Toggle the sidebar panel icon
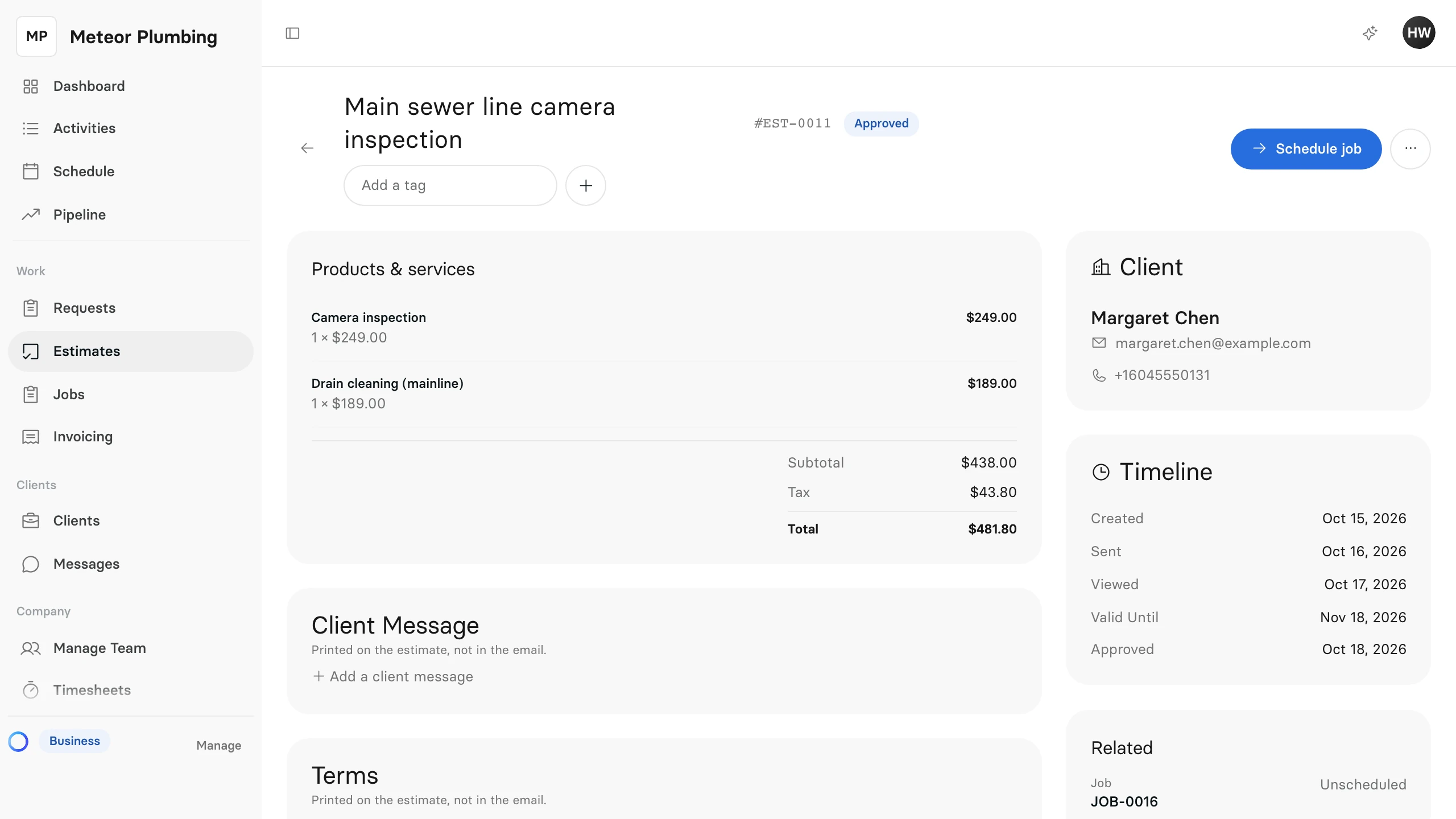Screen dimensions: 1456x819 292,34
